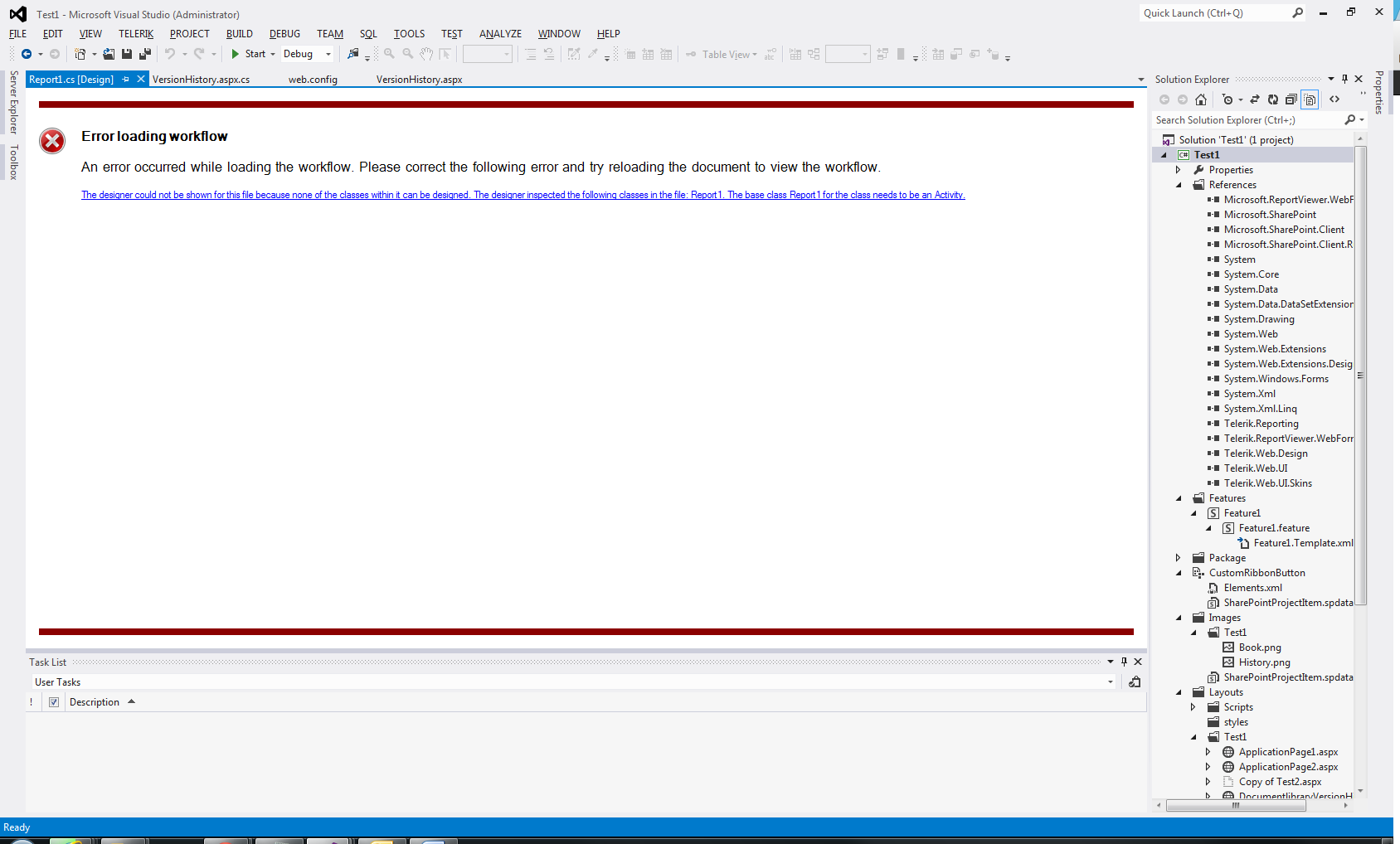The width and height of the screenshot is (1400, 844).
Task: Click the Navigate Backward arrow in the toolbar
Action: click(x=27, y=54)
